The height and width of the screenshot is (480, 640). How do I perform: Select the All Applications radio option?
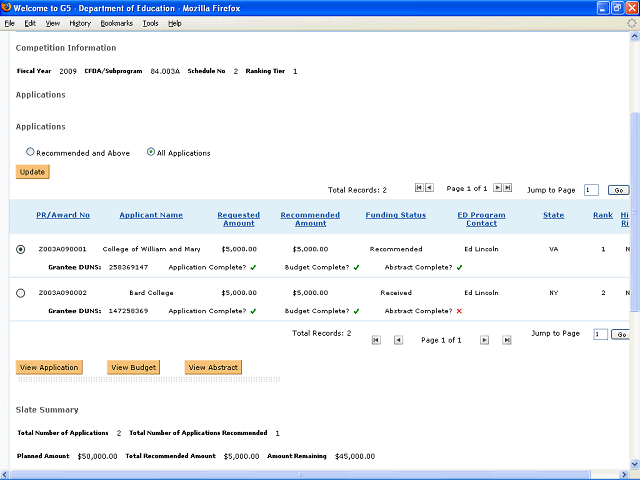pos(151,152)
